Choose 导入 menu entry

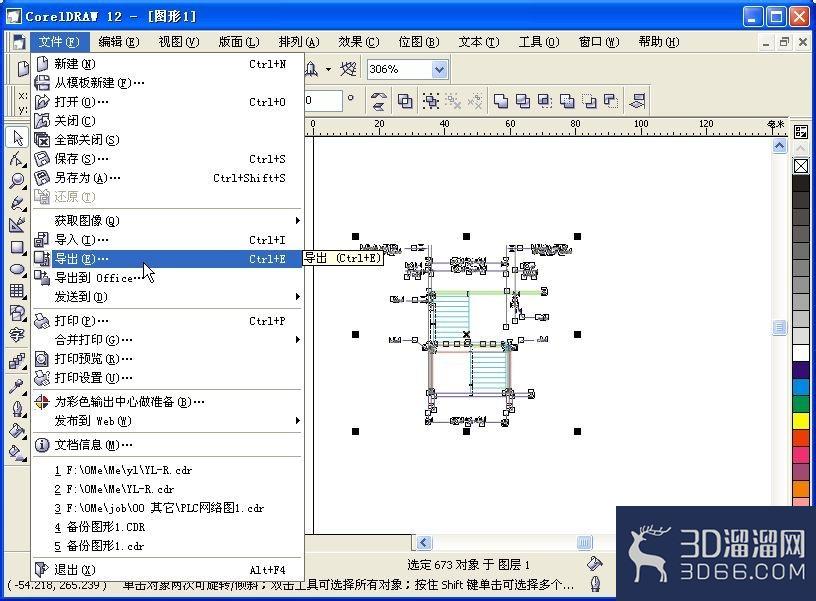(x=168, y=240)
